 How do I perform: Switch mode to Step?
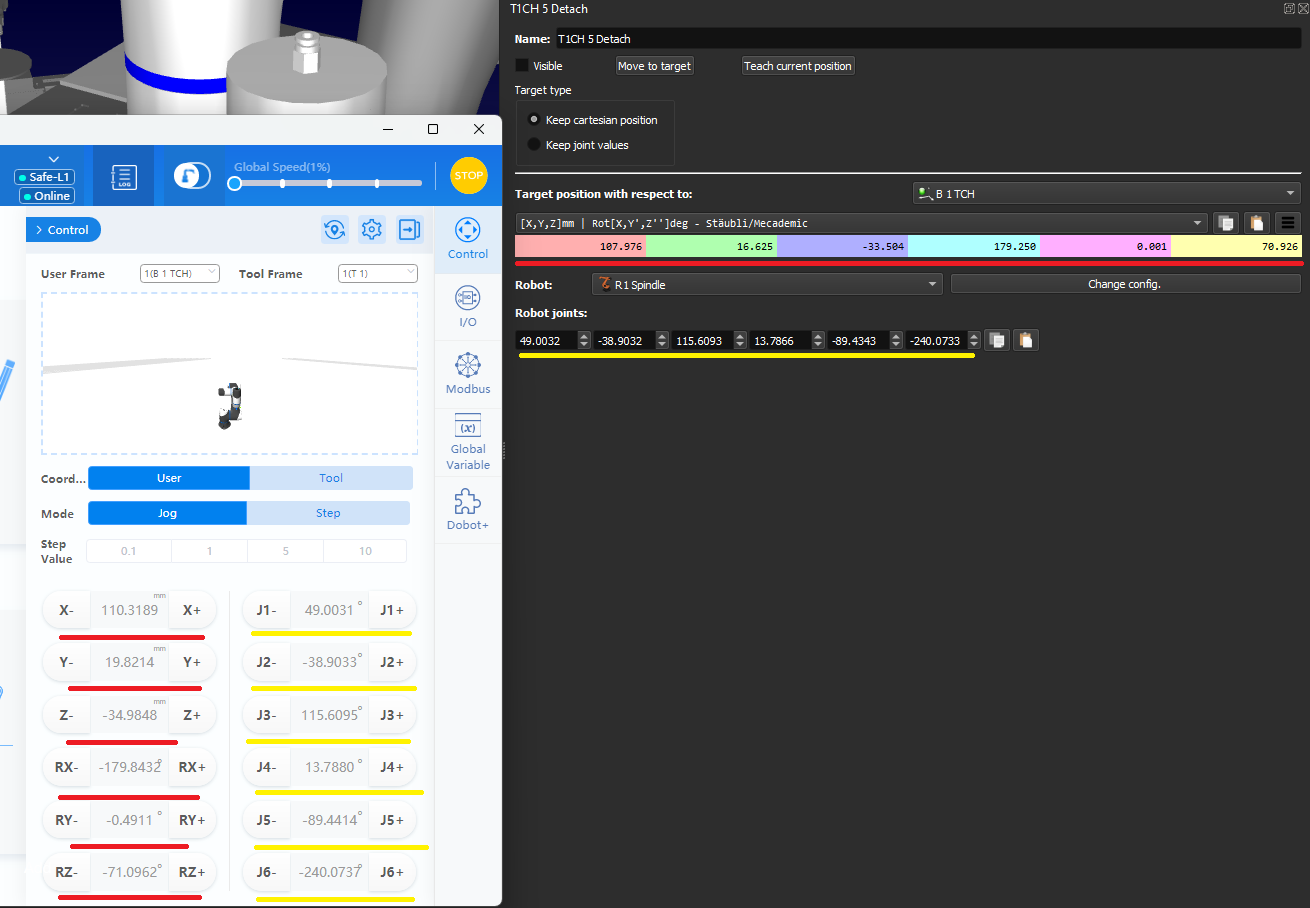(328, 513)
